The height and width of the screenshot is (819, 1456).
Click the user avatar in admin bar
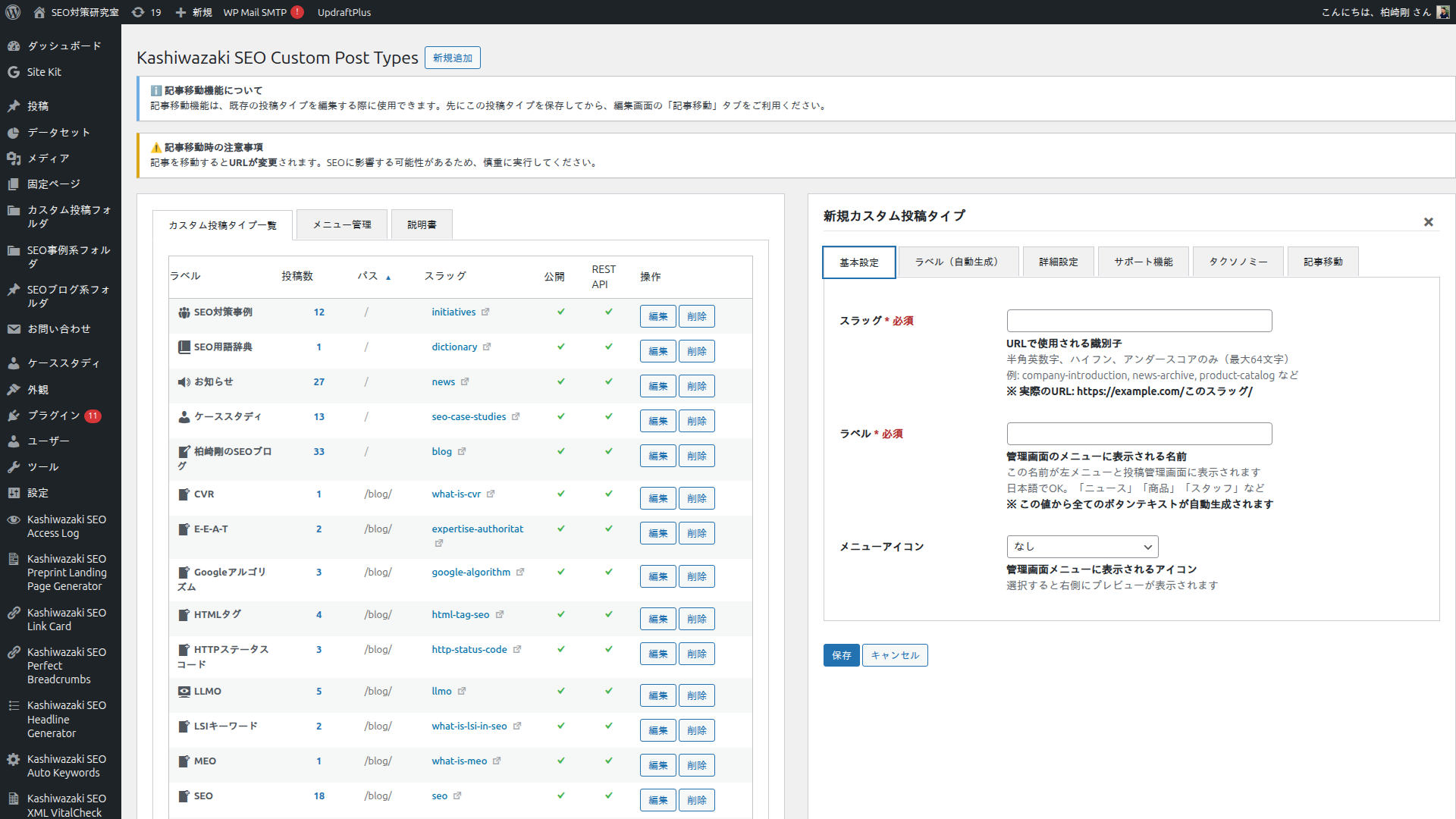[1443, 12]
